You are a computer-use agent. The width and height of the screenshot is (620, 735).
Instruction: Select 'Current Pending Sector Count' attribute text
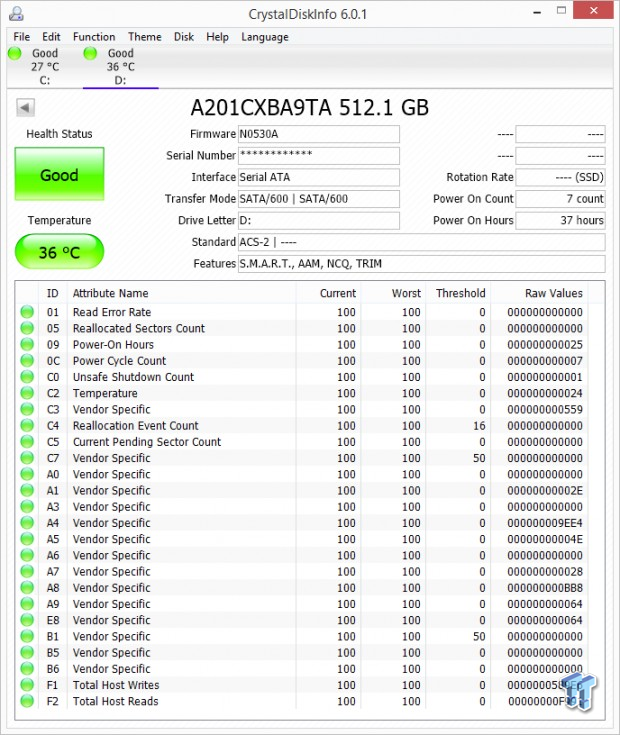147,442
